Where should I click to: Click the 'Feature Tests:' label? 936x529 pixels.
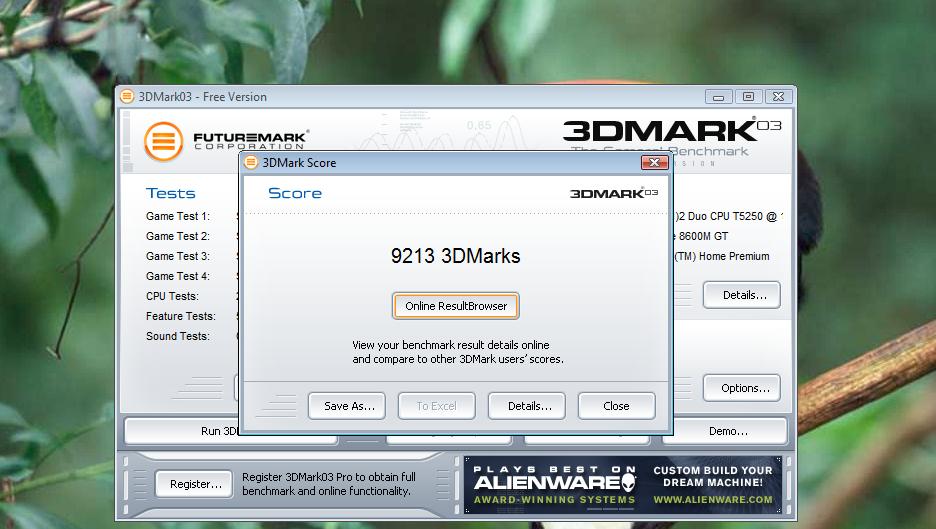tap(181, 316)
